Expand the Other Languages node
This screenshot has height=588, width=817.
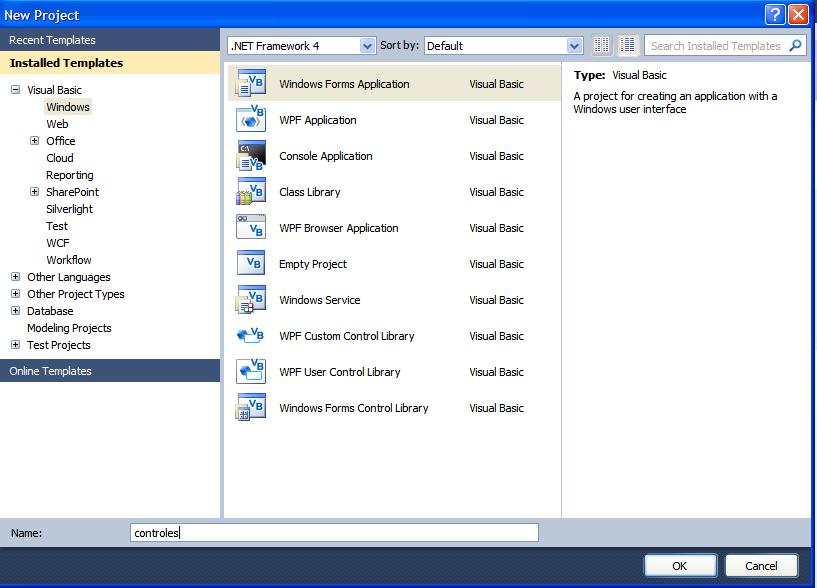coord(16,277)
